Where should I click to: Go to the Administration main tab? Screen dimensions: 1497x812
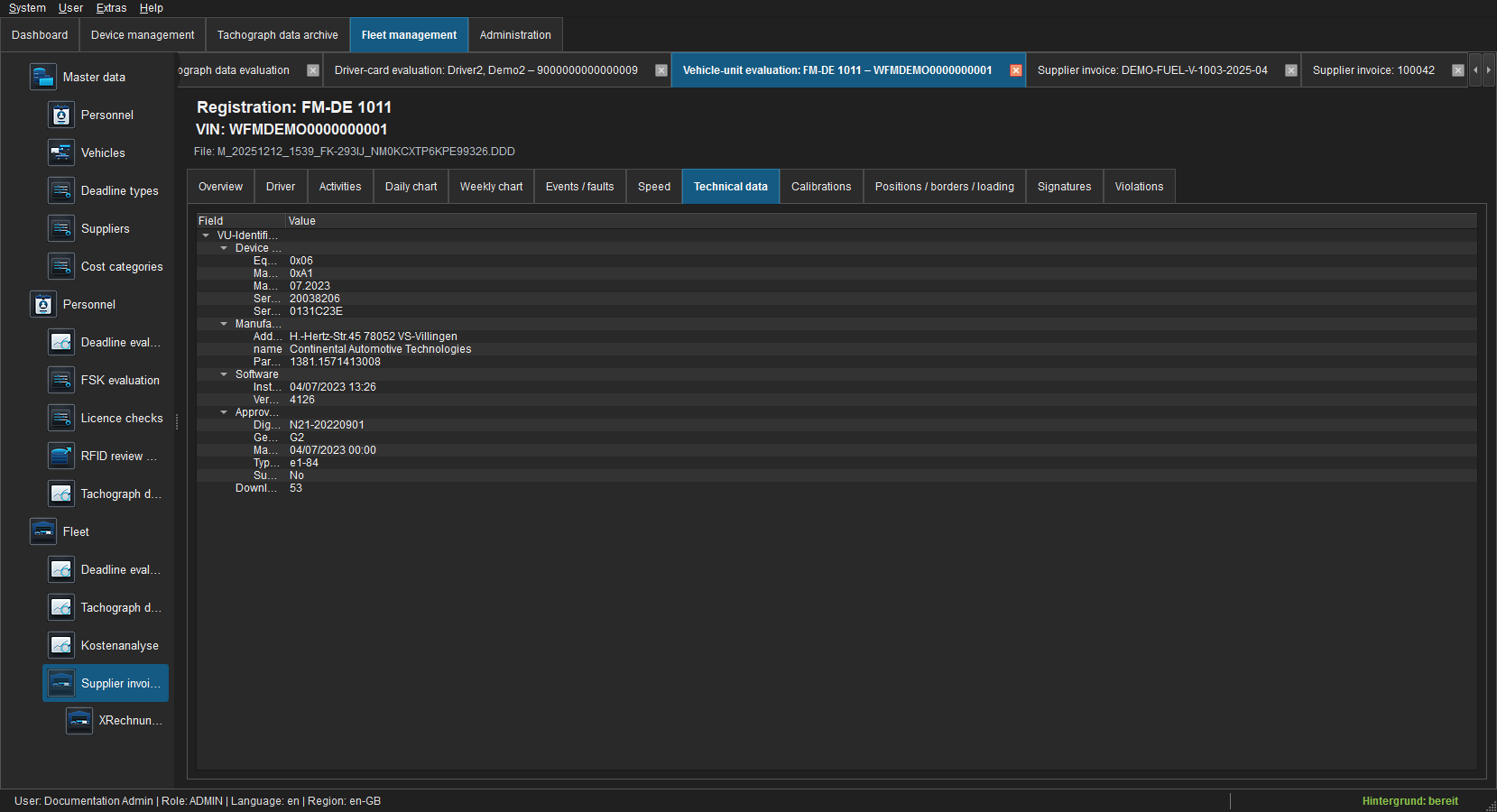coord(515,35)
